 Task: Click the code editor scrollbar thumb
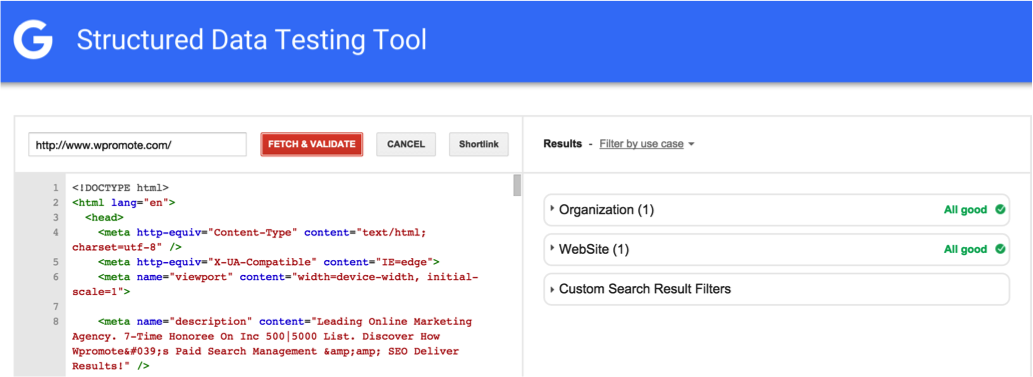point(517,185)
